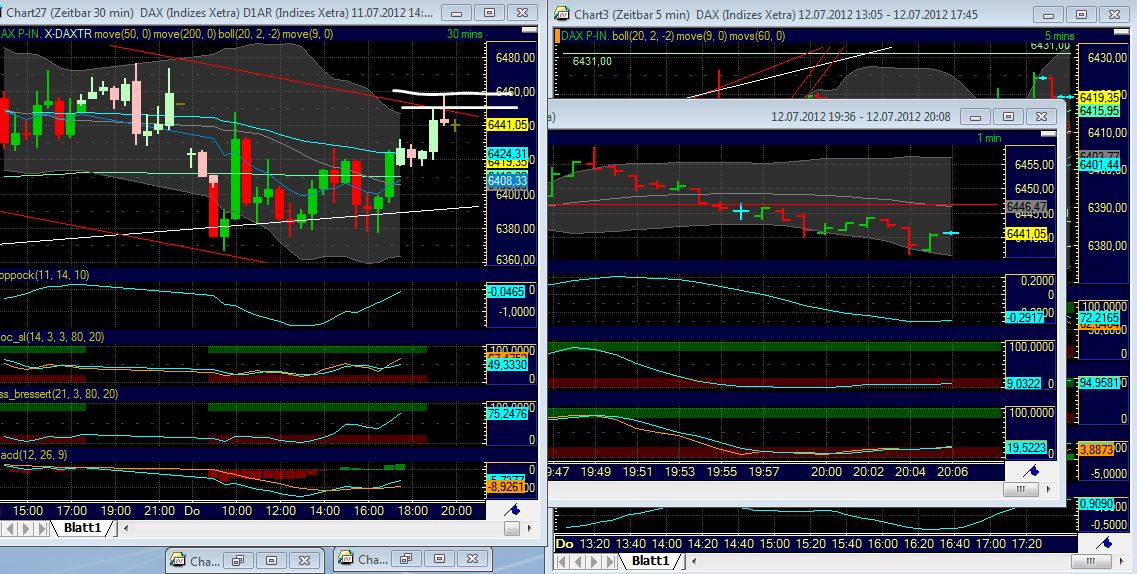Select the stoc_sl(14, 3, 3, 80, 20) label
The width and height of the screenshot is (1137, 574).
pos(51,337)
